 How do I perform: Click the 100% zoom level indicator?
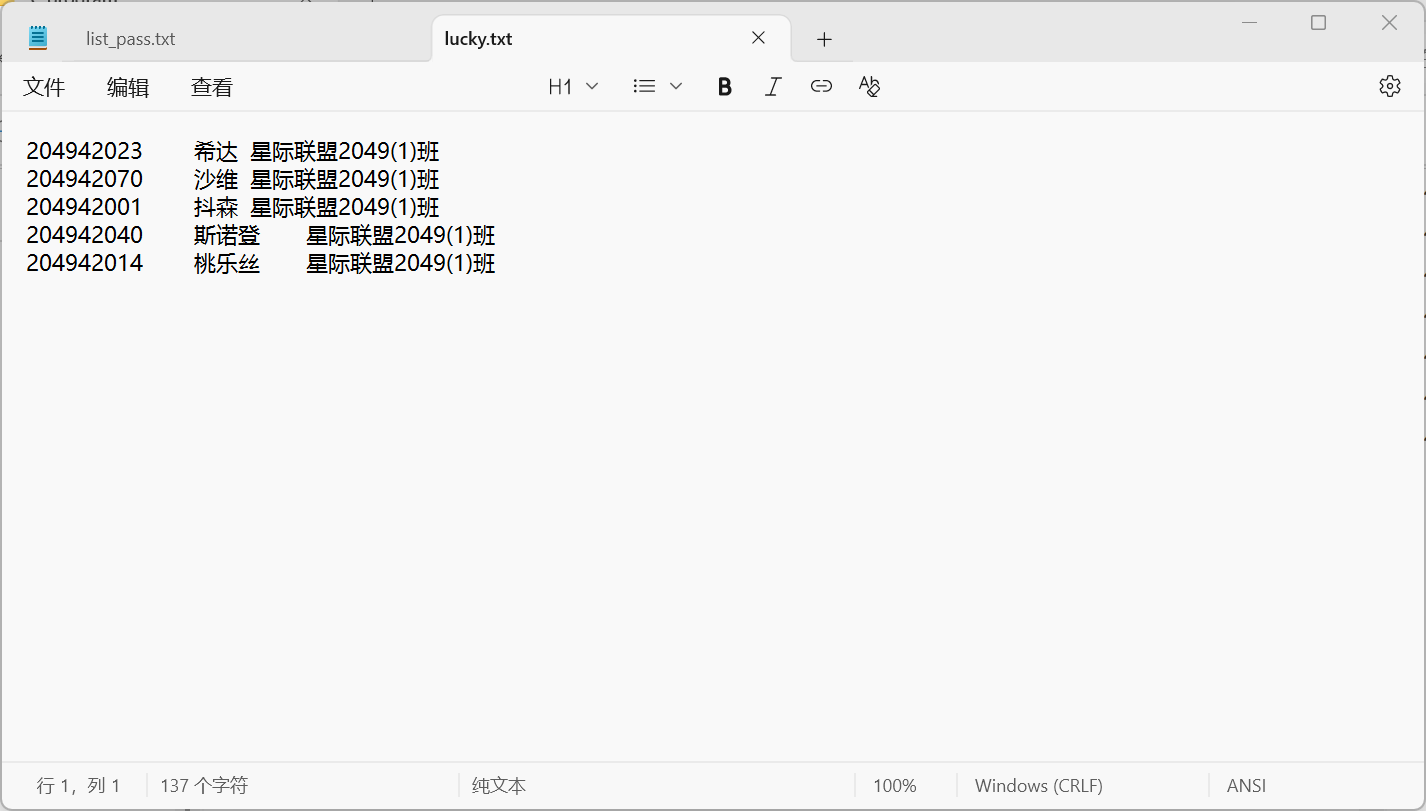894,786
